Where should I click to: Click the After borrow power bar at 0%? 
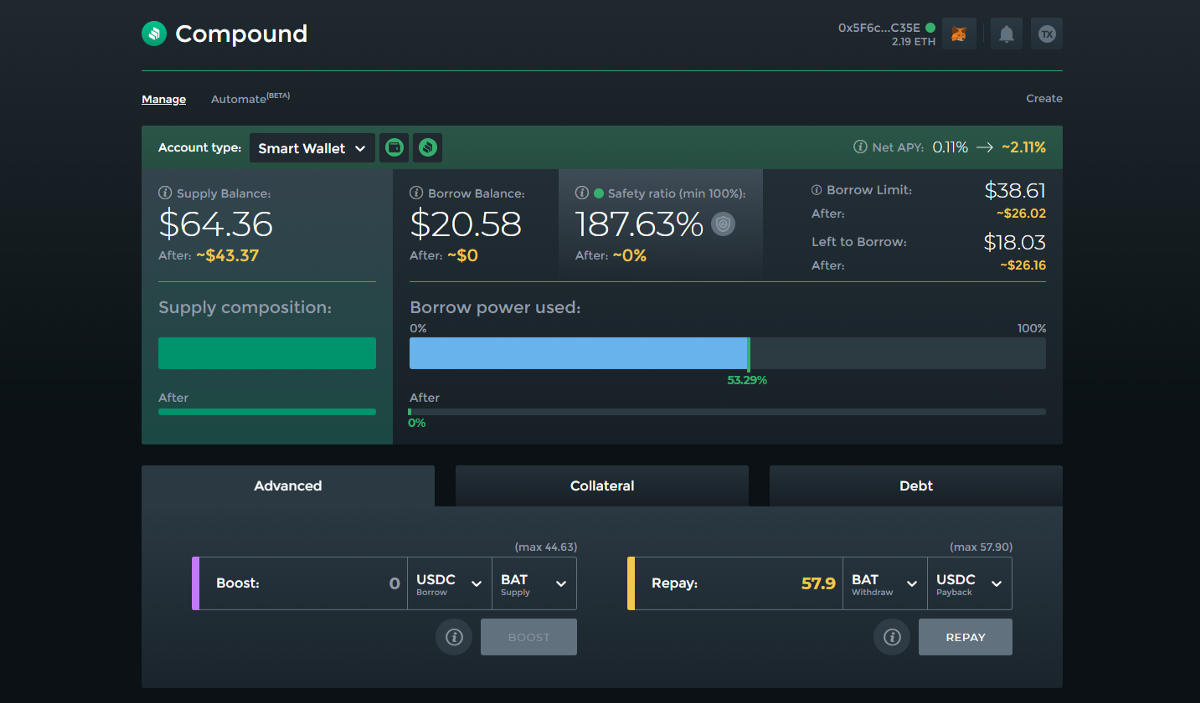728,411
